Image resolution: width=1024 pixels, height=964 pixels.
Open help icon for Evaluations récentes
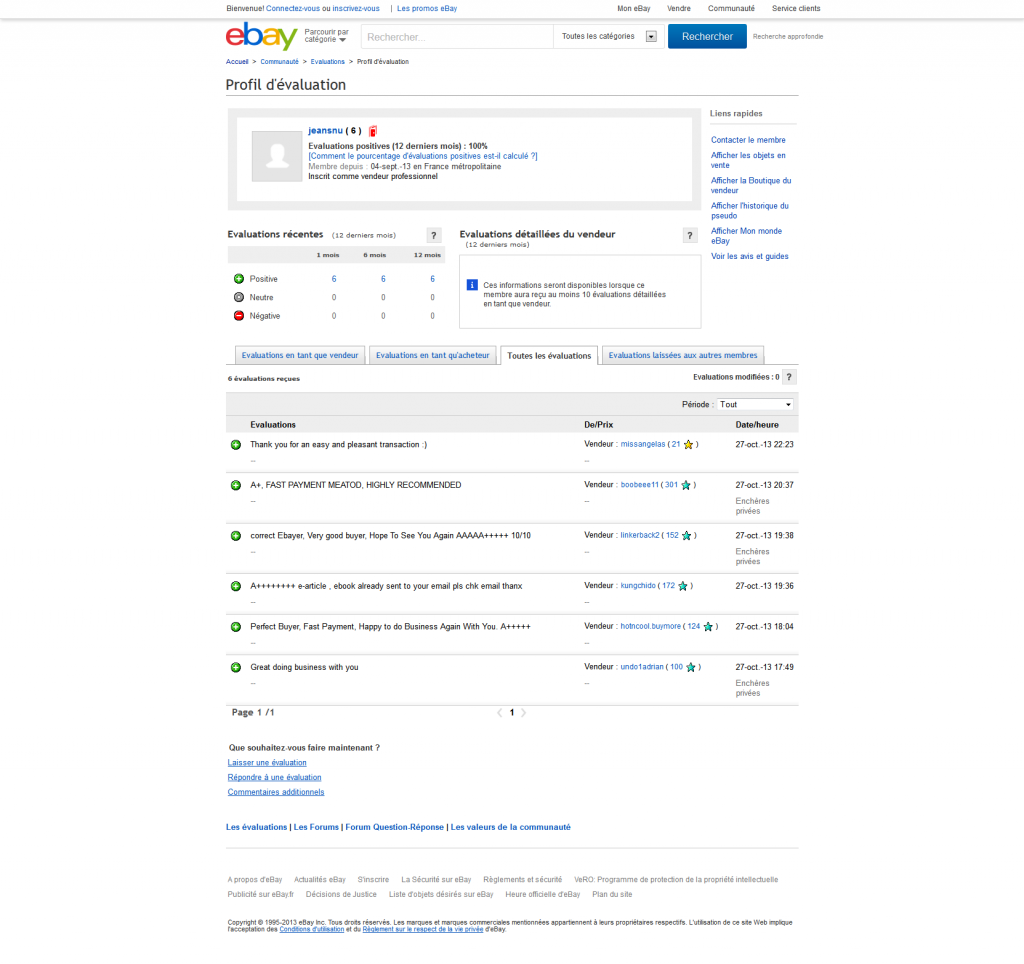[434, 235]
